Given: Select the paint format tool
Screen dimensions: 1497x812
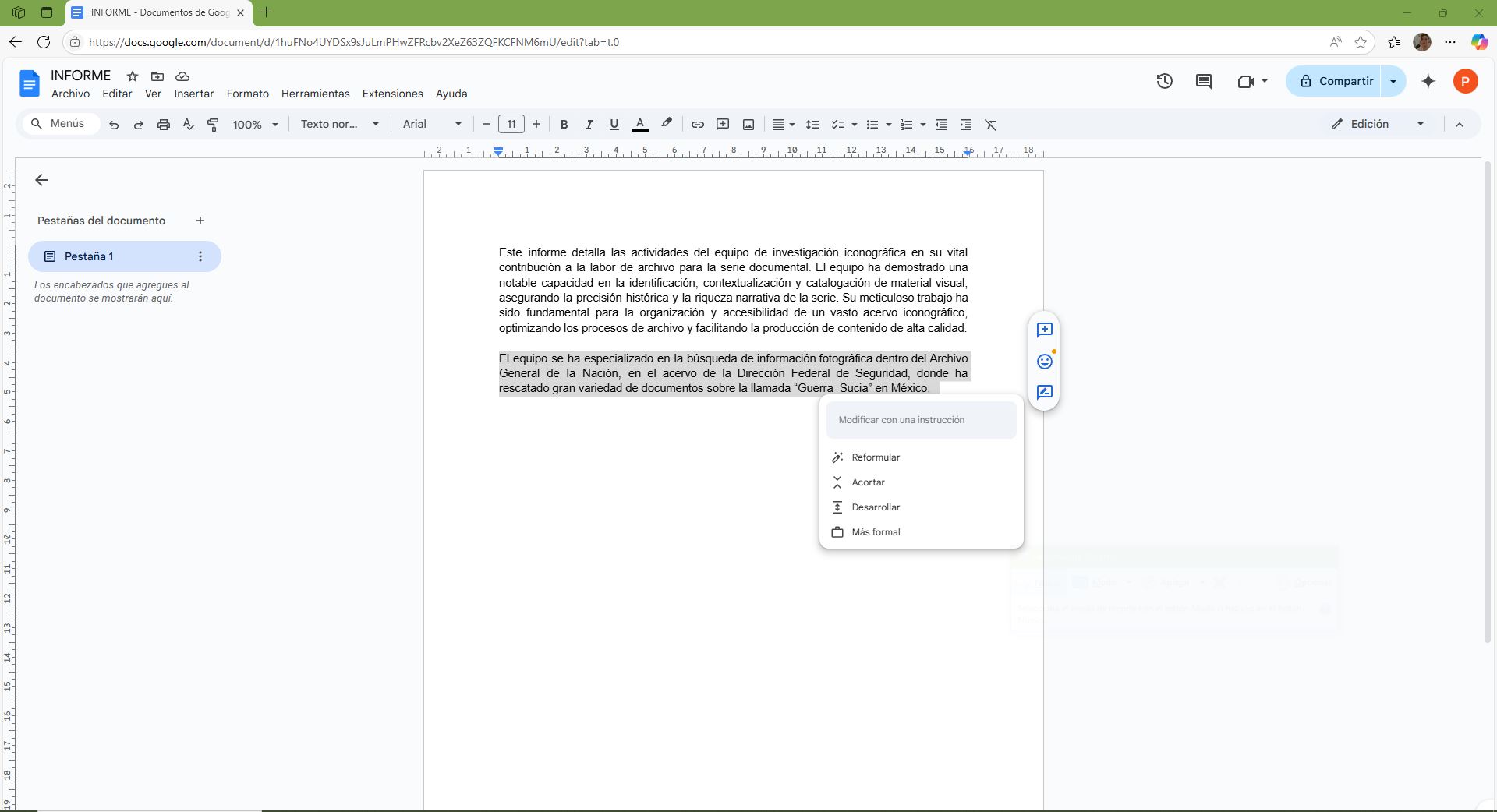Looking at the screenshot, I should coord(213,125).
